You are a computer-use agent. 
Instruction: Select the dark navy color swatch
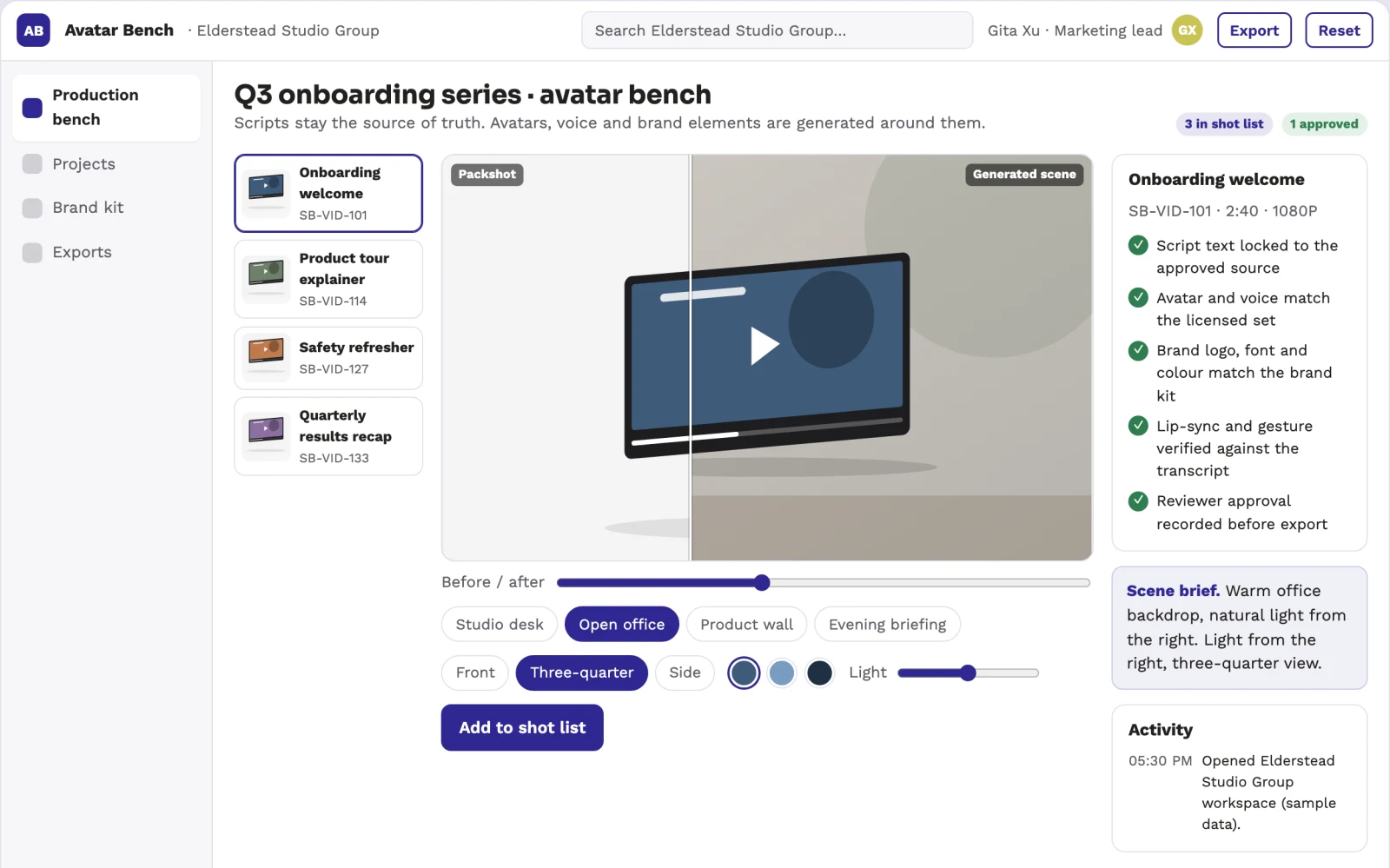pos(819,673)
